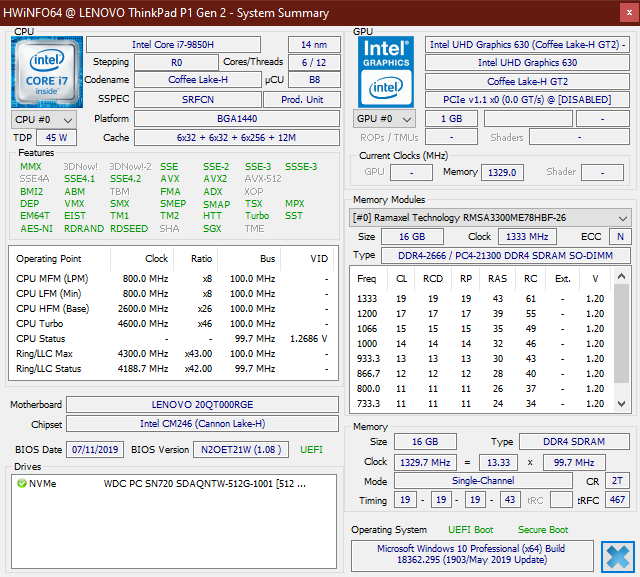The height and width of the screenshot is (577, 640).
Task: Open the CPU #0 selector dropdown
Action: point(44,120)
